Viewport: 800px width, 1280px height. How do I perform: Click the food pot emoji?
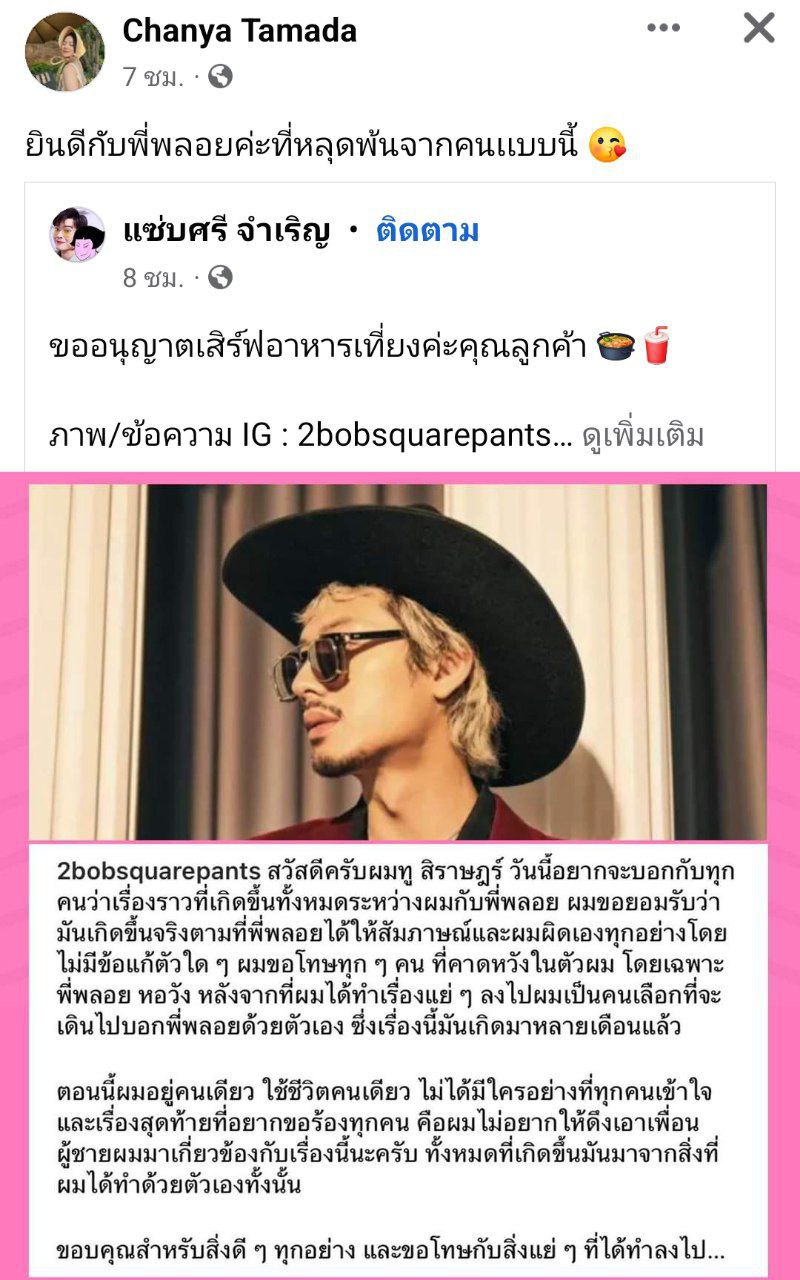point(615,347)
